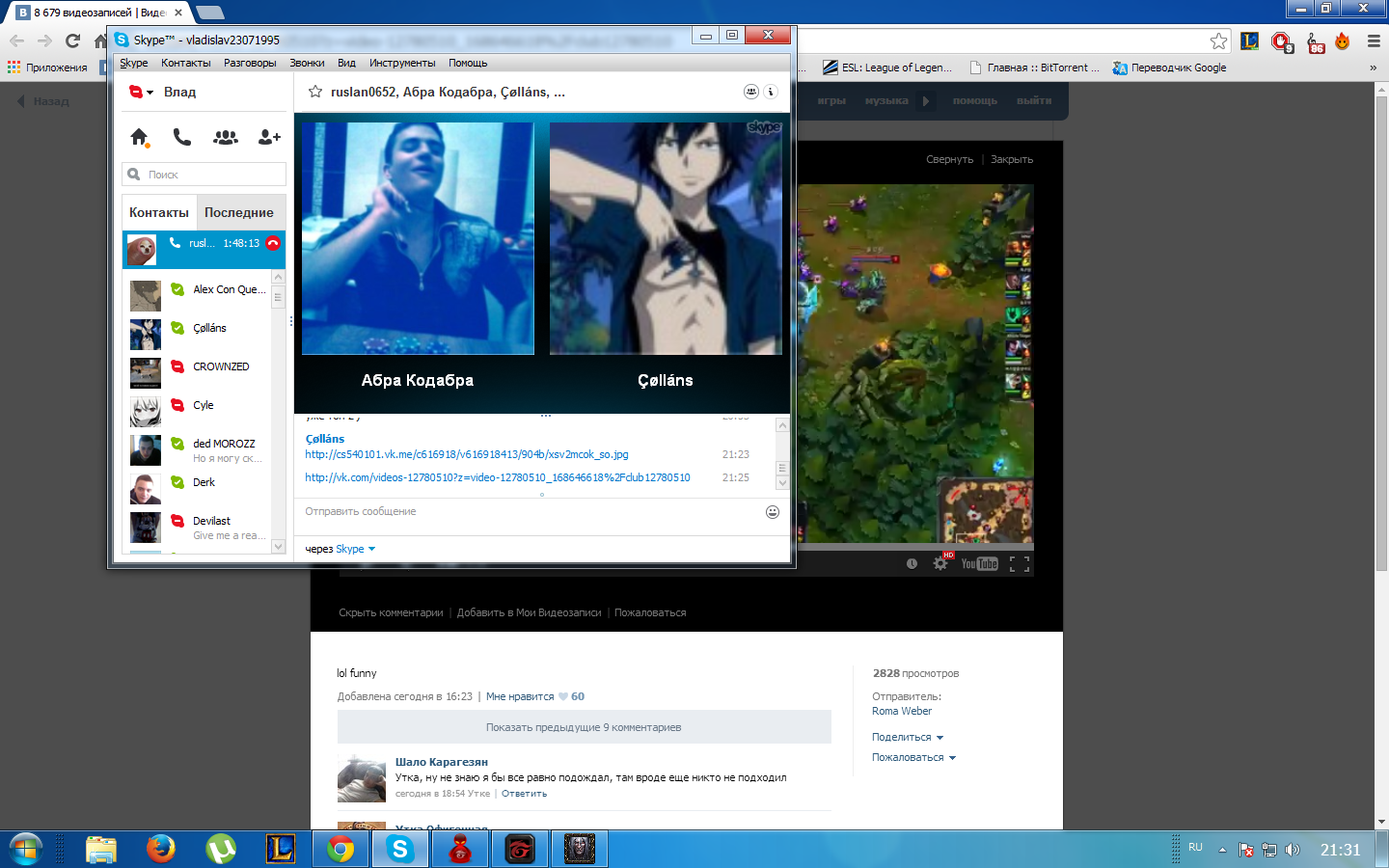Open uTorrent from the taskbar
Screen dimensions: 1389x868
click(221, 849)
